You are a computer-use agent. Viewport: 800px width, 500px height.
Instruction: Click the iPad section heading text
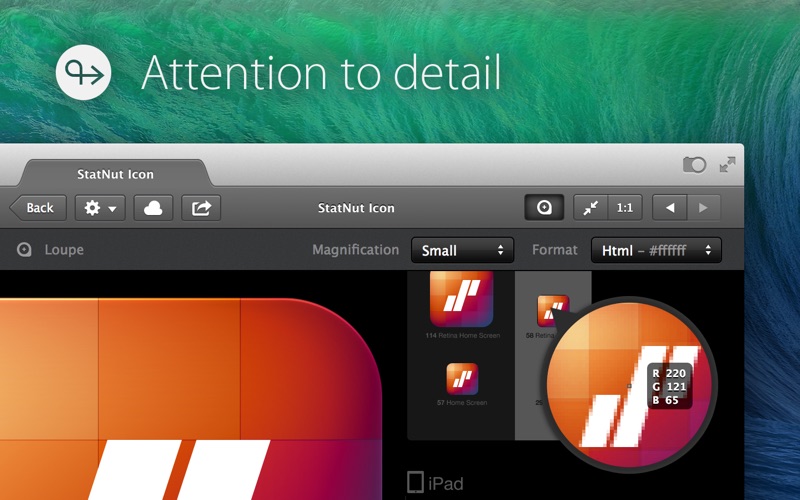pos(446,483)
